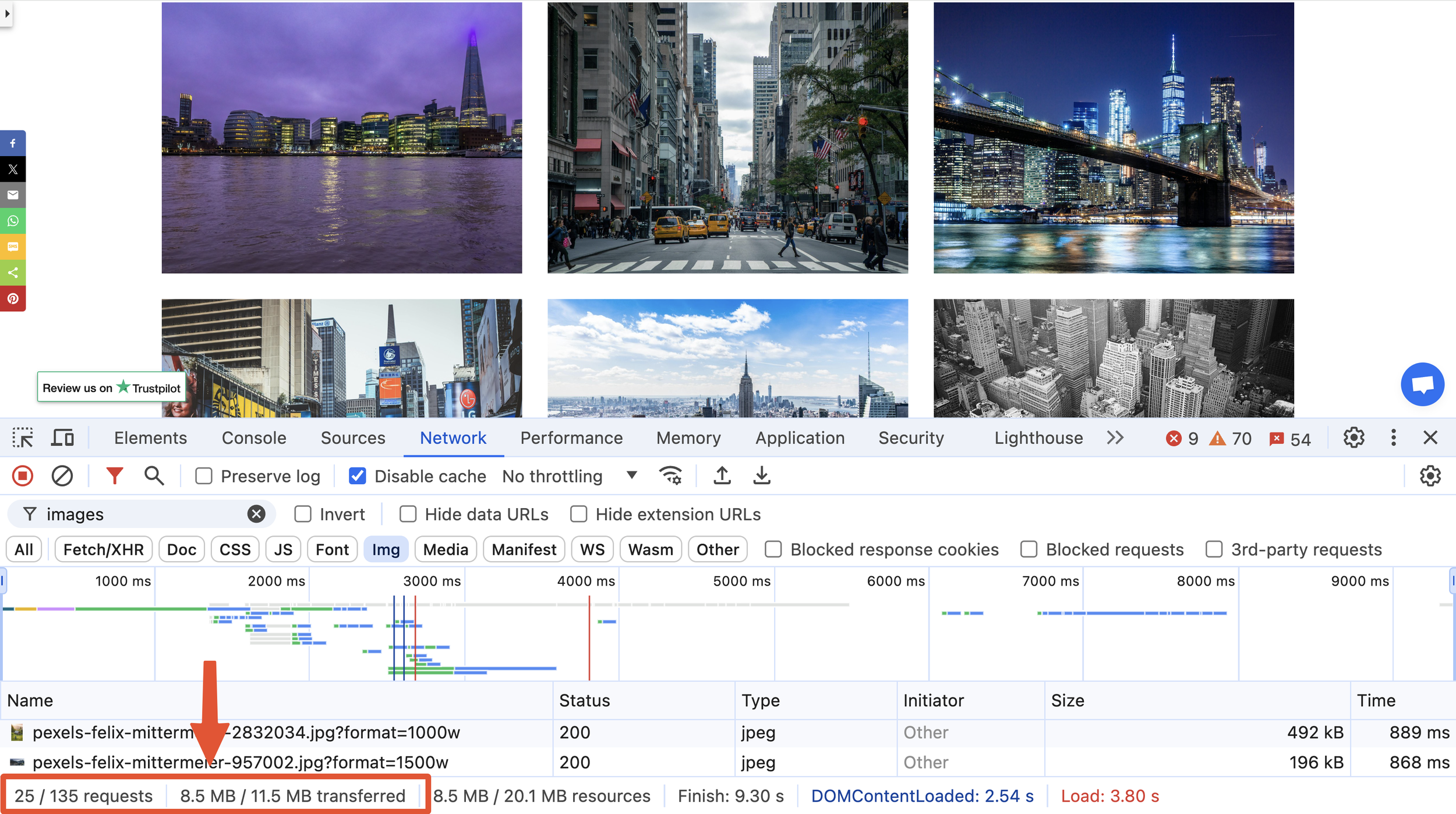Clear the images filter text
1456x814 pixels.
[256, 514]
